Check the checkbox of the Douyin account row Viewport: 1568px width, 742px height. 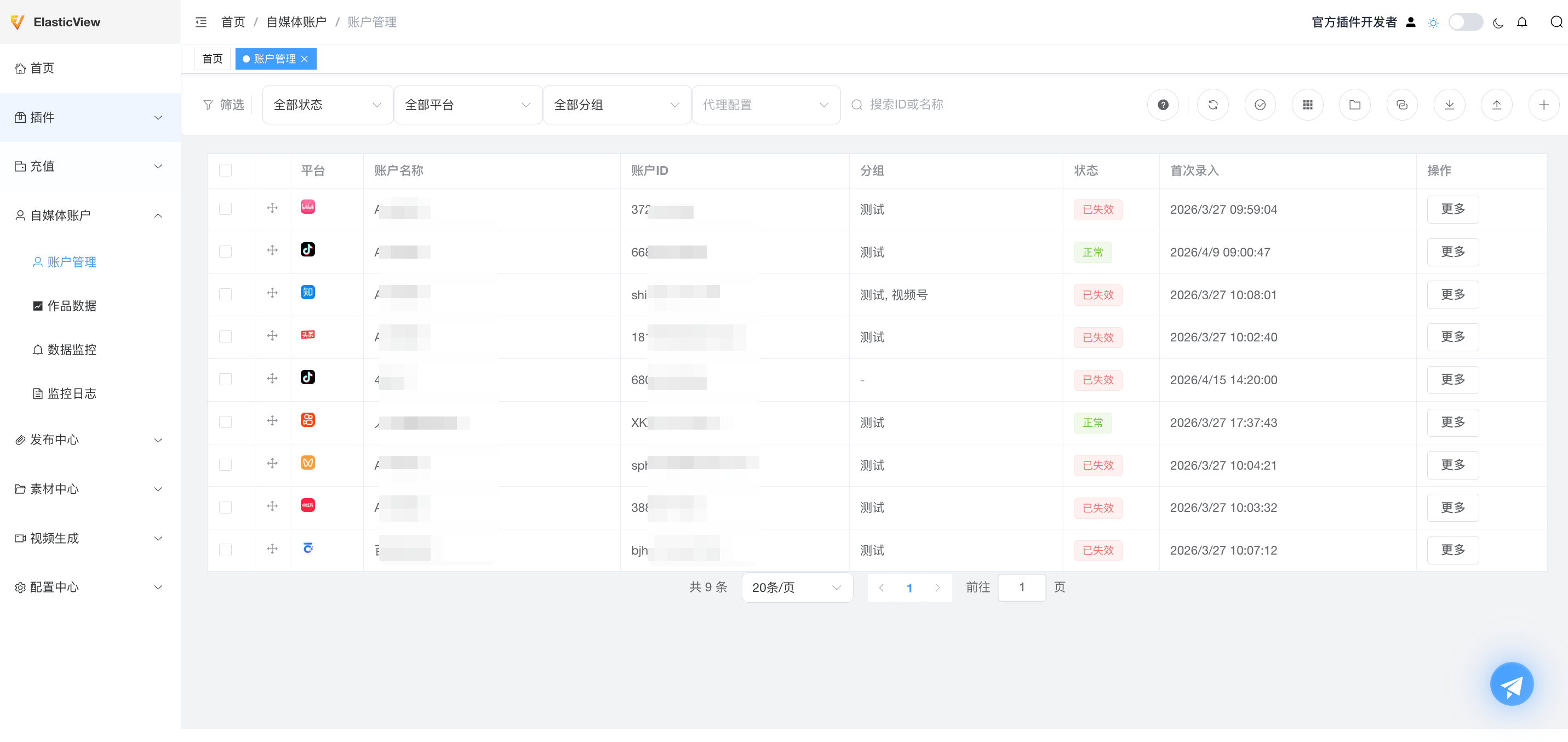pos(226,252)
